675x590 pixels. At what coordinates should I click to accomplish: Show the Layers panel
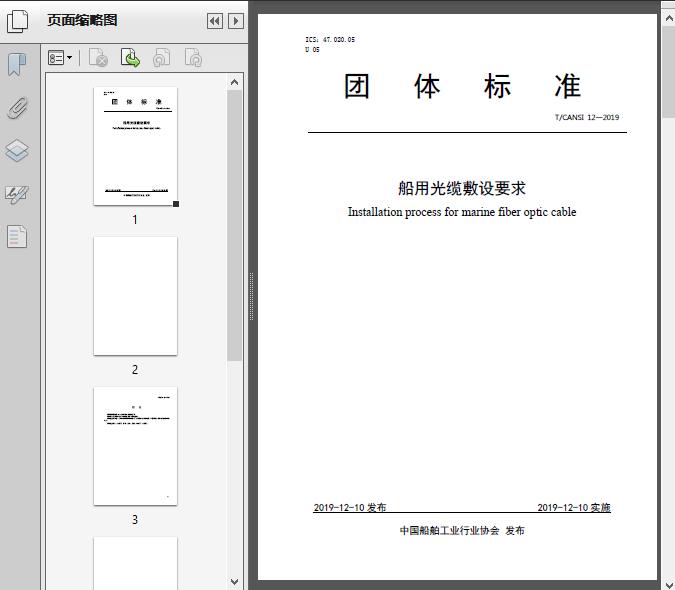click(17, 151)
